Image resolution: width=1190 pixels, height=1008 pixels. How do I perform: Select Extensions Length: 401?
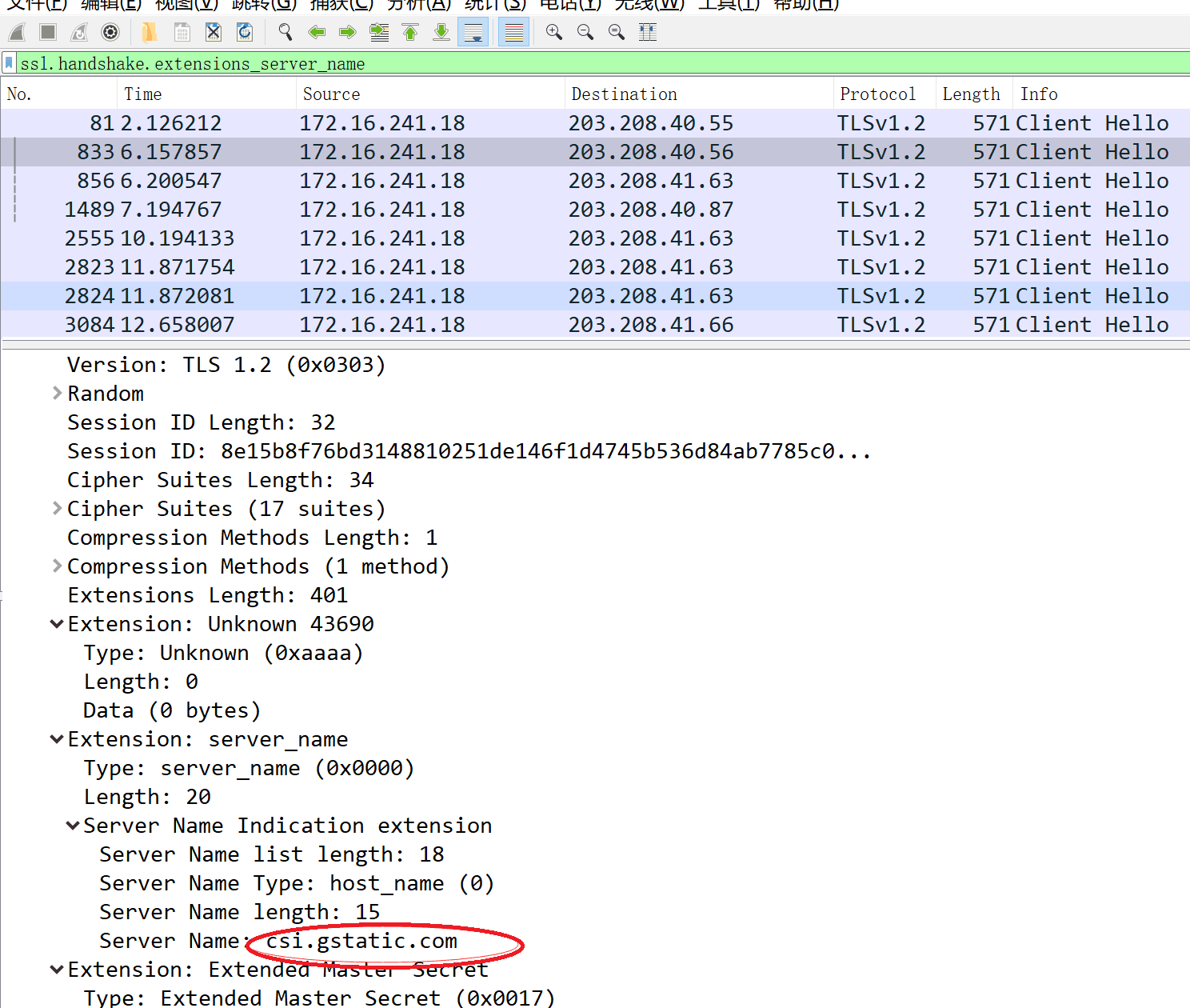207,595
